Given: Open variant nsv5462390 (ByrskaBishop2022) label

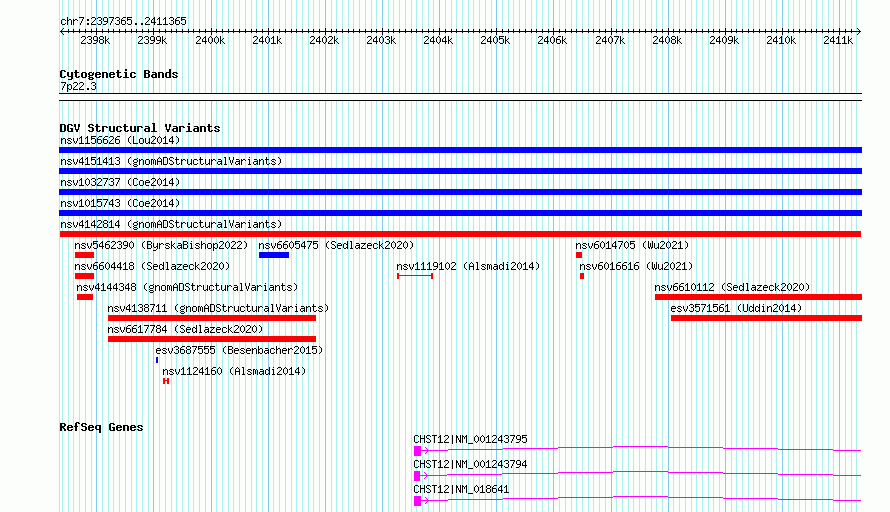Looking at the screenshot, I should coord(161,245).
